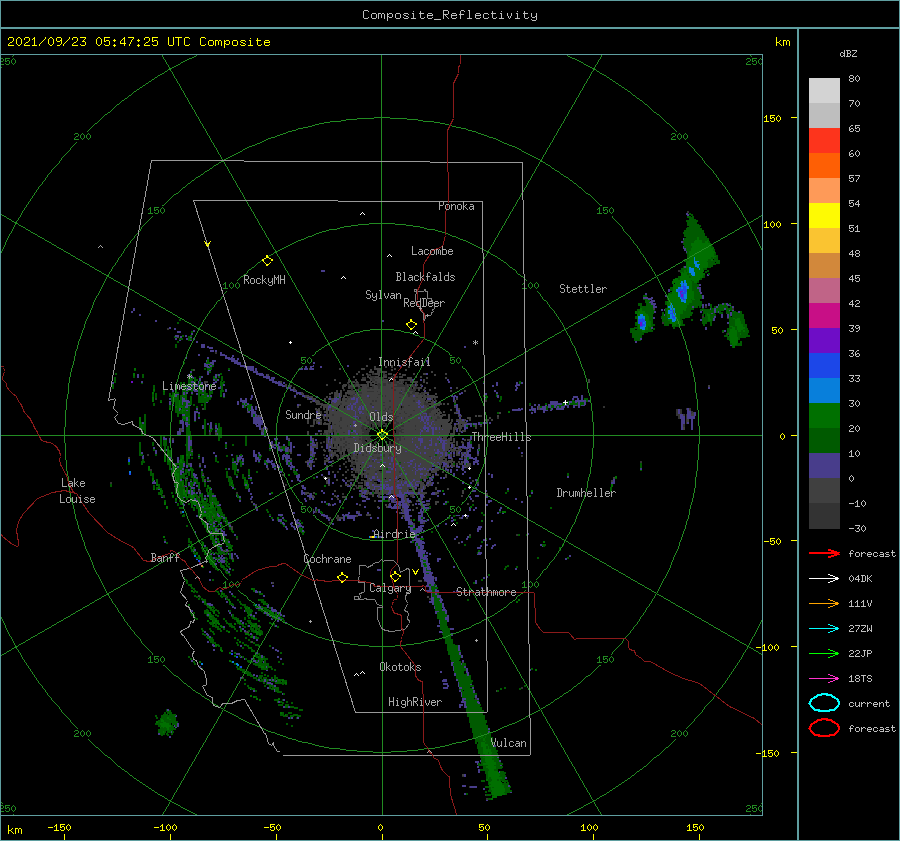
Task: Select the white 04DK arrow symbol
Action: coord(824,579)
